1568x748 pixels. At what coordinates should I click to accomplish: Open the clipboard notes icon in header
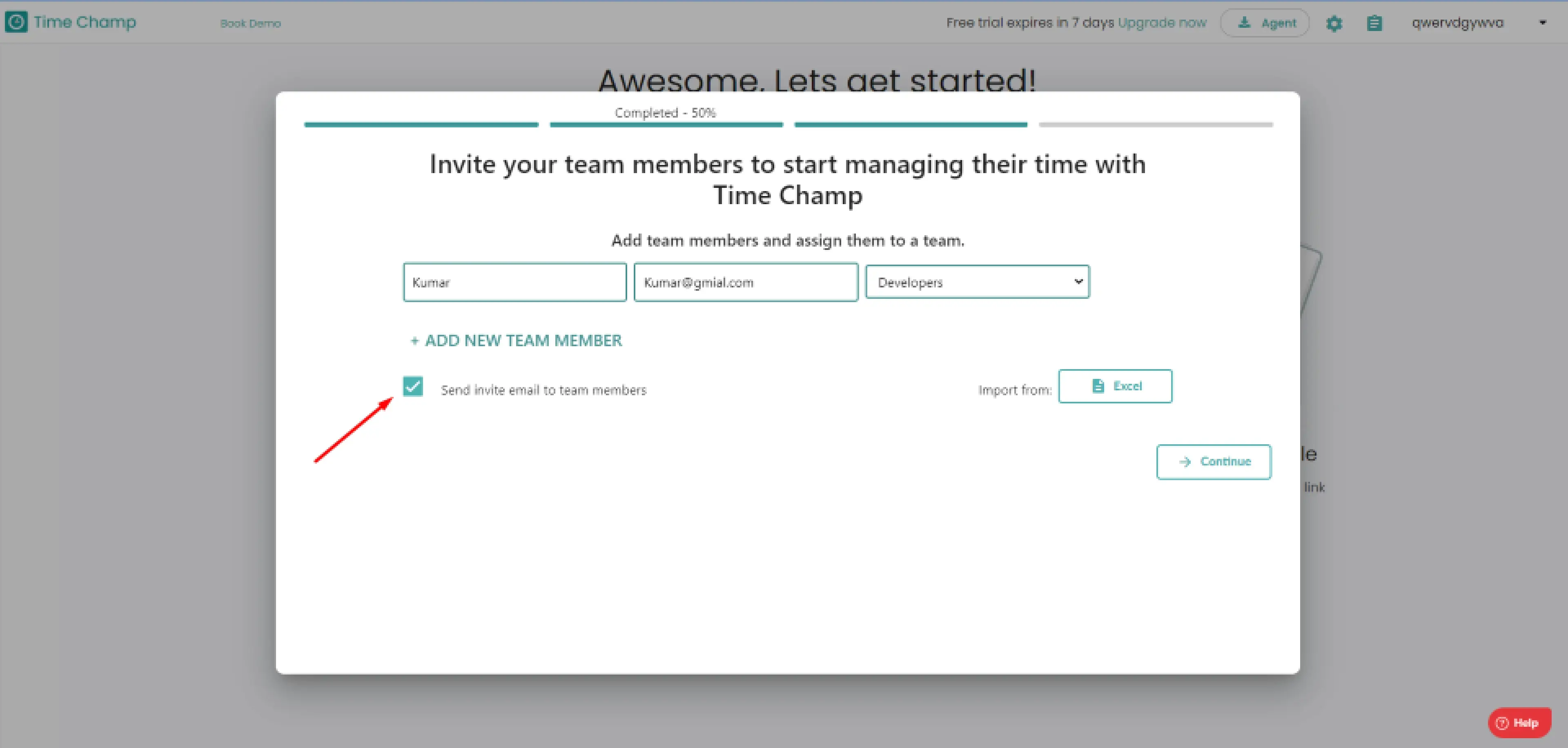pos(1374,24)
